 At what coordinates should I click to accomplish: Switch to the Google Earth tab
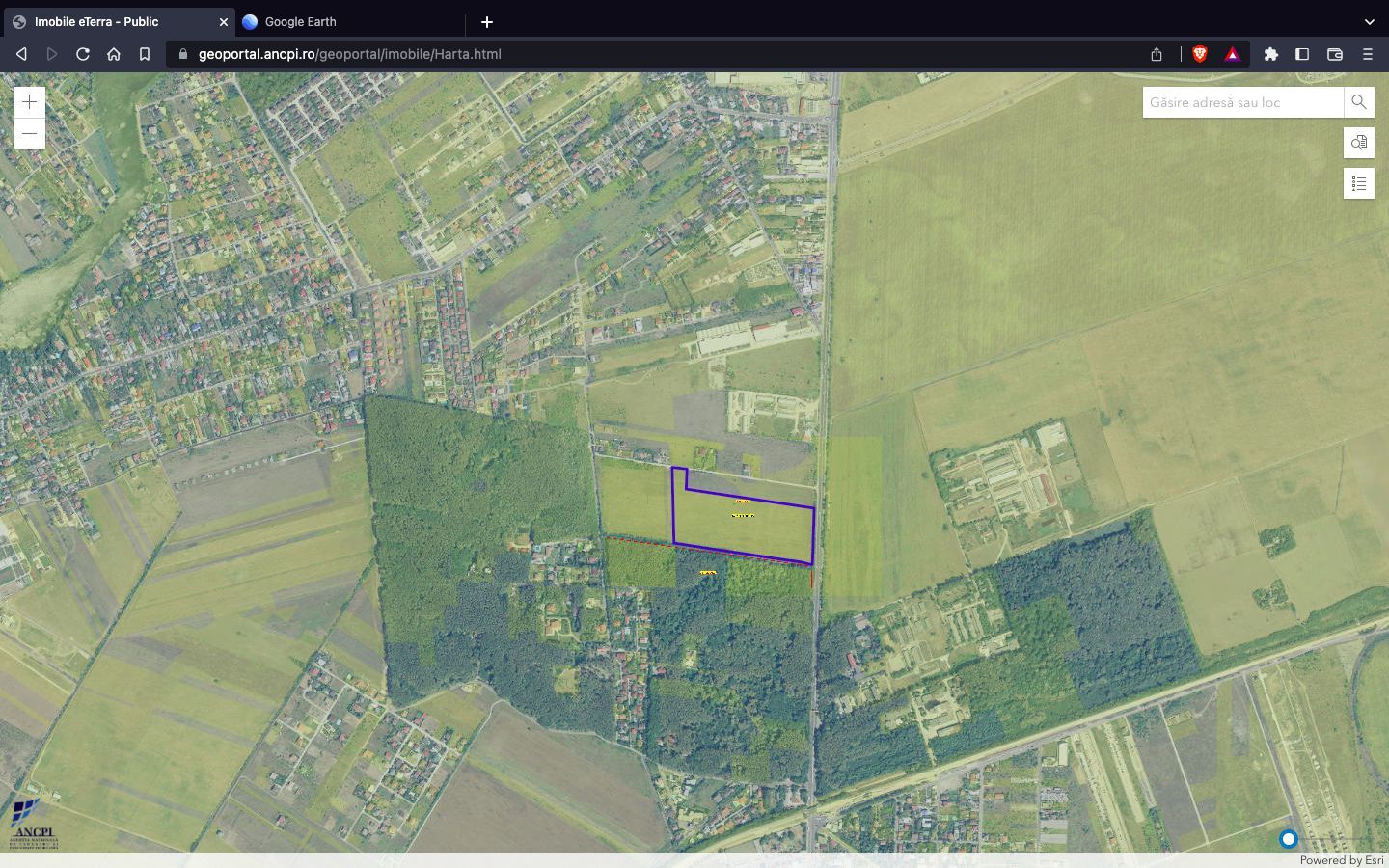pos(347,21)
